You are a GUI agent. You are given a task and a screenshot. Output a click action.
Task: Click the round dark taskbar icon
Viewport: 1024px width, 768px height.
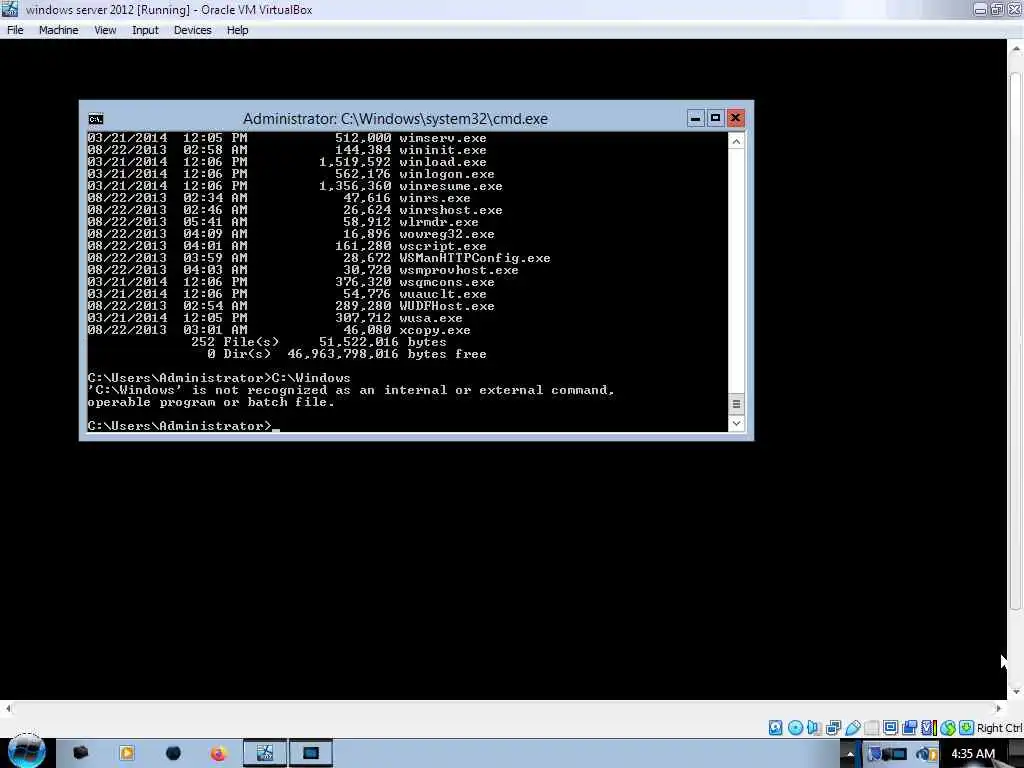point(173,753)
